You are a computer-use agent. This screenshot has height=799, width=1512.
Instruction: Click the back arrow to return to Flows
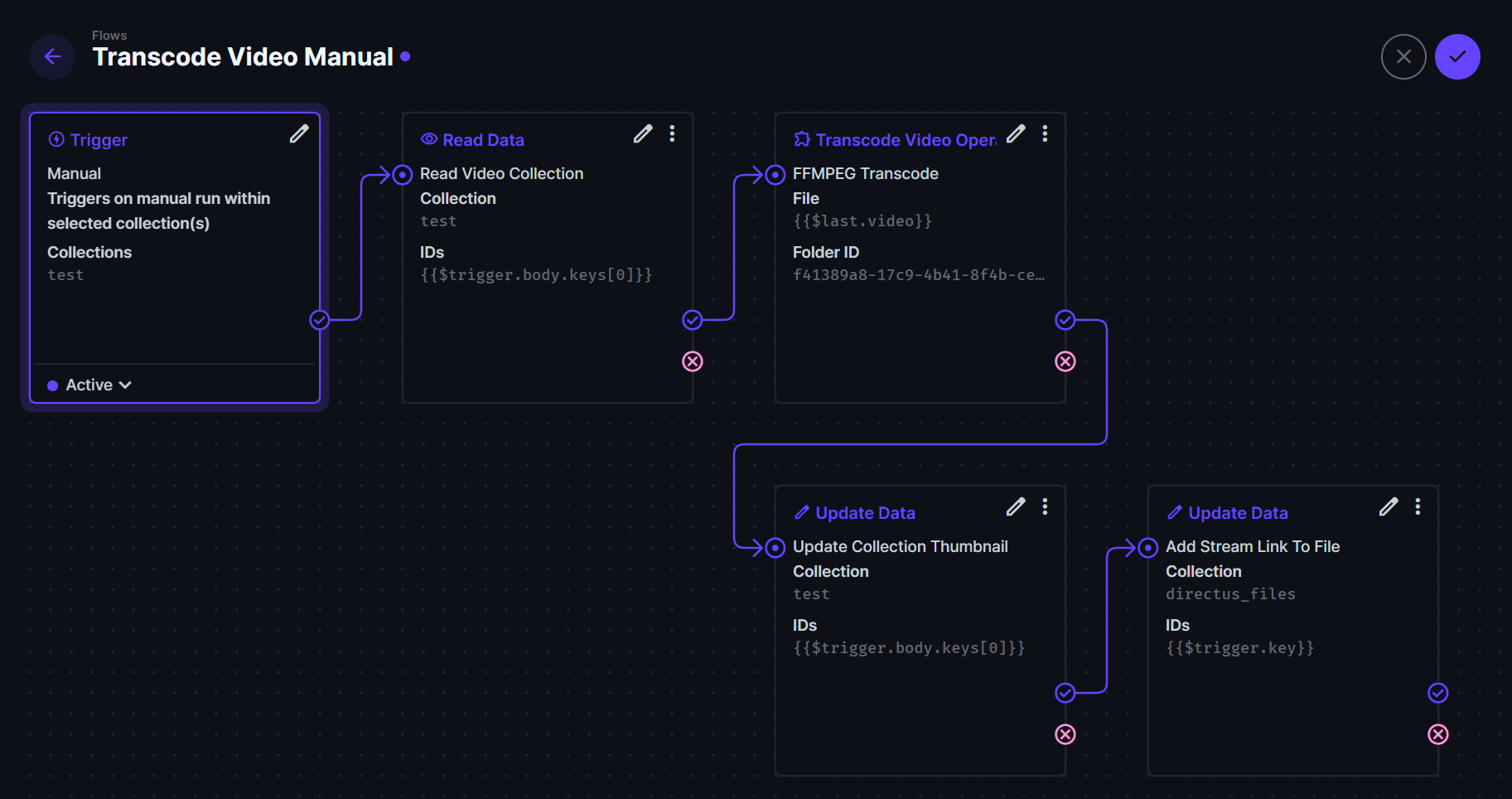pyautogui.click(x=52, y=56)
